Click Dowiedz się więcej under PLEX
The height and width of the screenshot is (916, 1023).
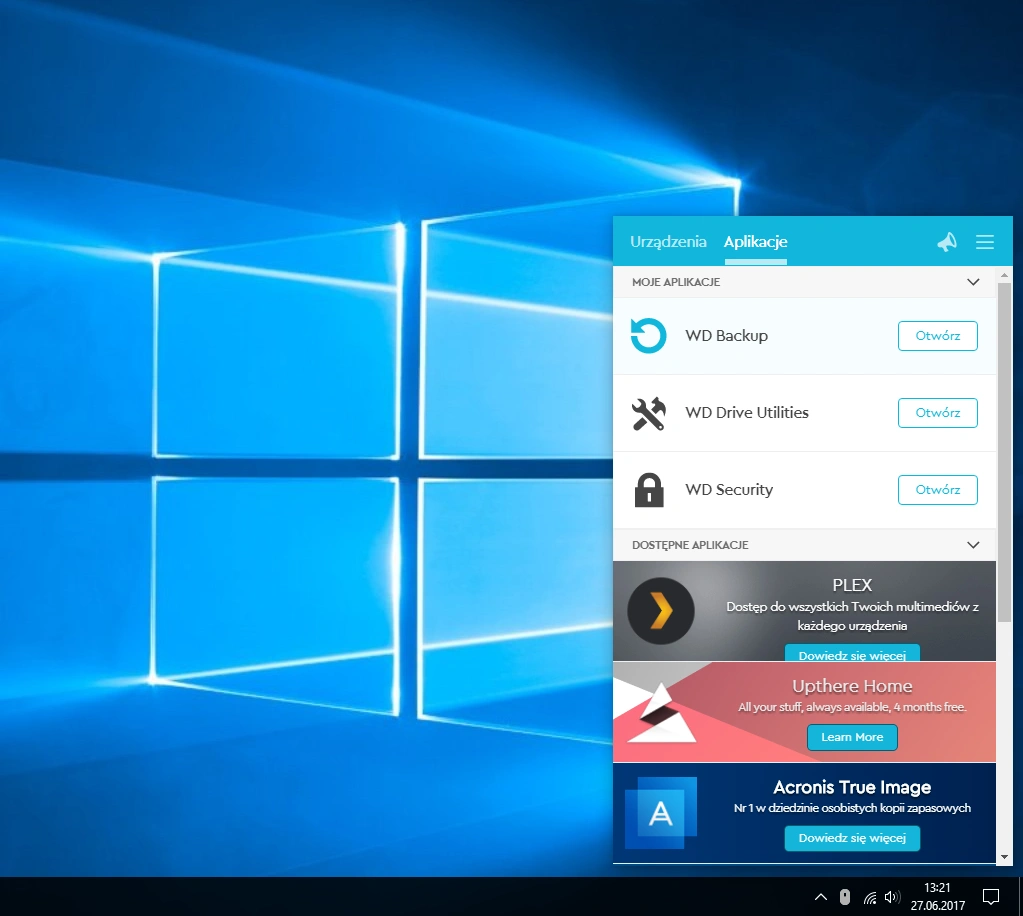pyautogui.click(x=852, y=653)
